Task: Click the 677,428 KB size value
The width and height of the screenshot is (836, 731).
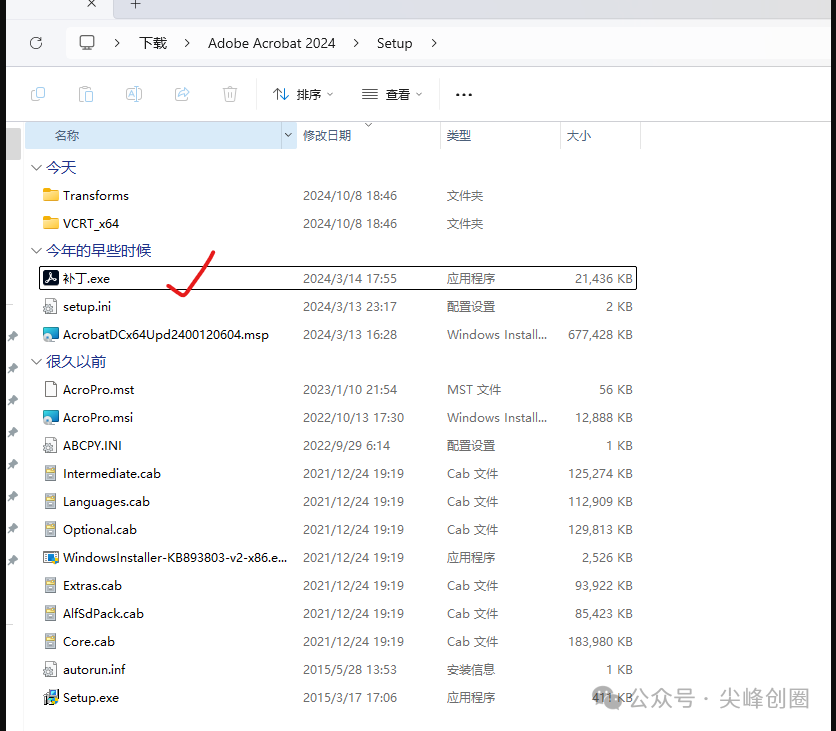Action: coord(600,334)
